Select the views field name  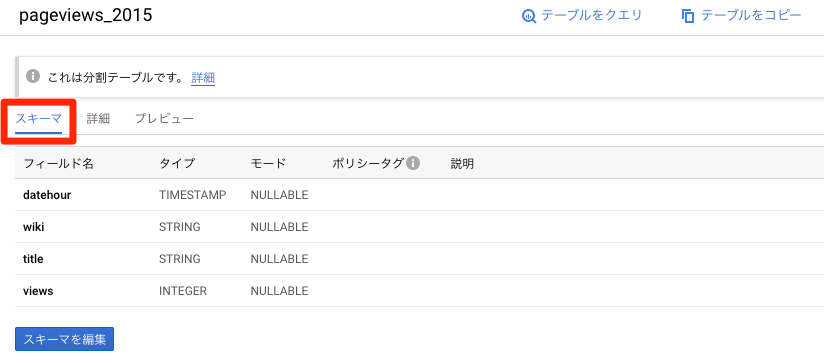pyautogui.click(x=38, y=291)
